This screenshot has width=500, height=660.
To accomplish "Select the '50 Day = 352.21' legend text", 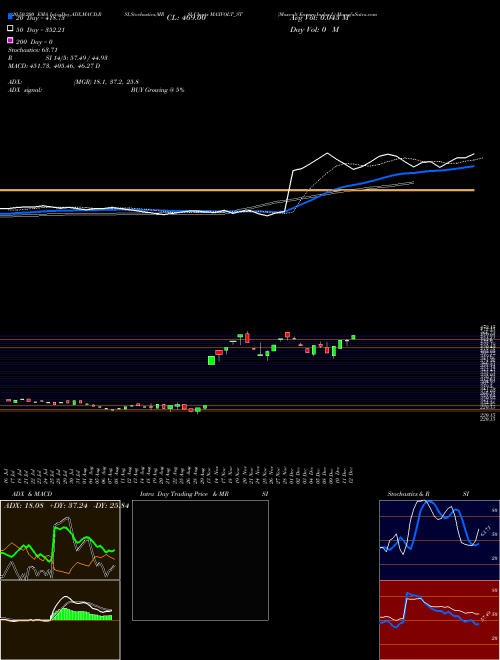I will pos(41,30).
